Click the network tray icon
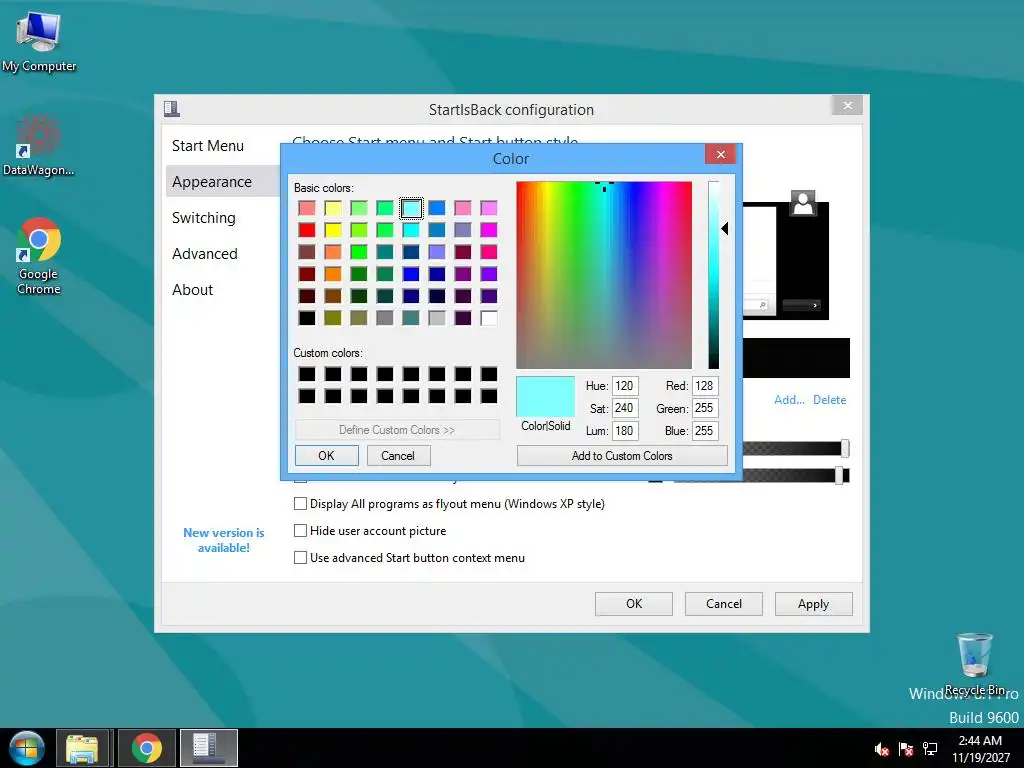This screenshot has width=1024, height=768. tap(930, 749)
